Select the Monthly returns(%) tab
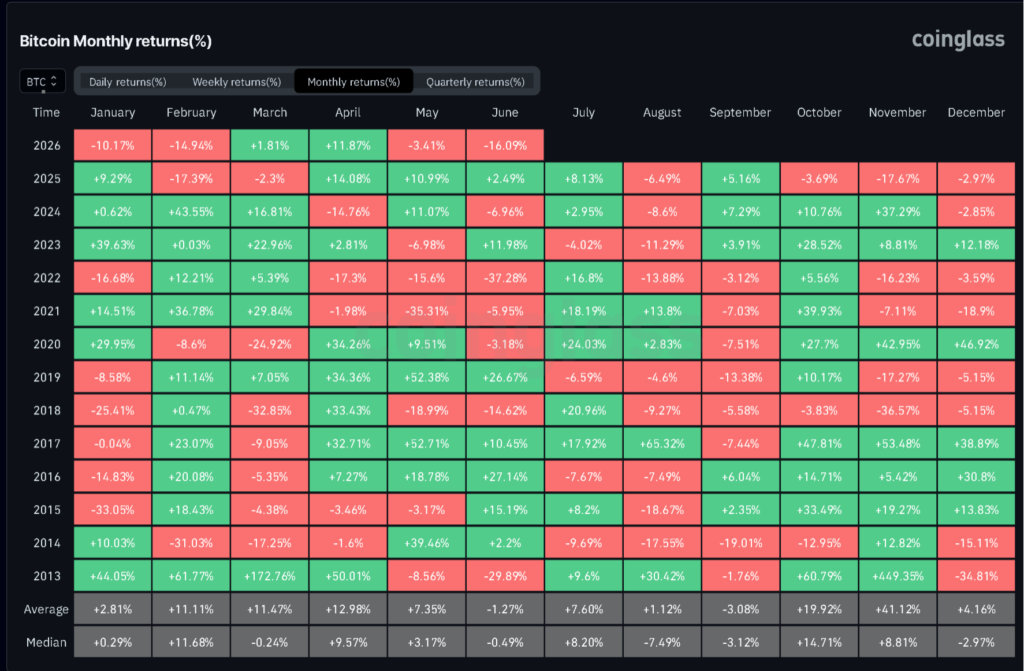 353,82
